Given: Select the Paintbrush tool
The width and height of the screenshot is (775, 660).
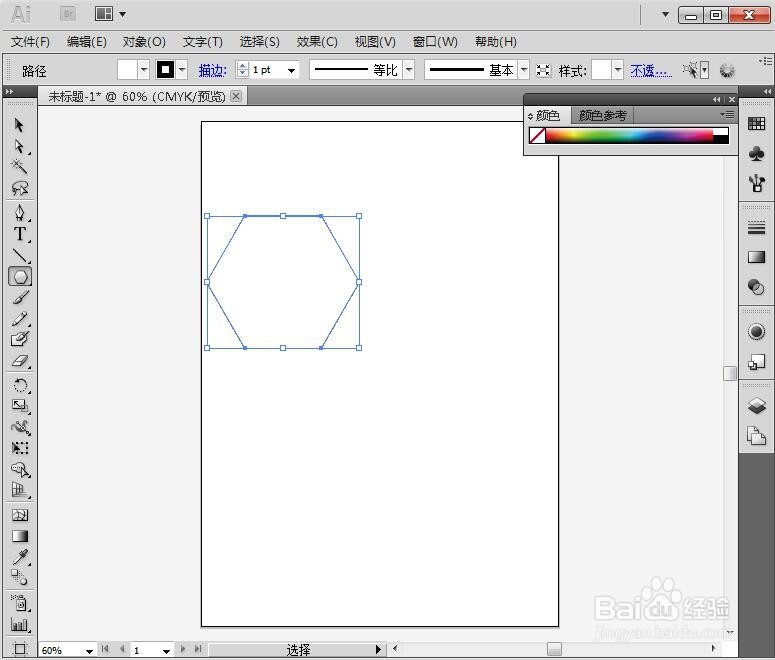Looking at the screenshot, I should pyautogui.click(x=20, y=297).
